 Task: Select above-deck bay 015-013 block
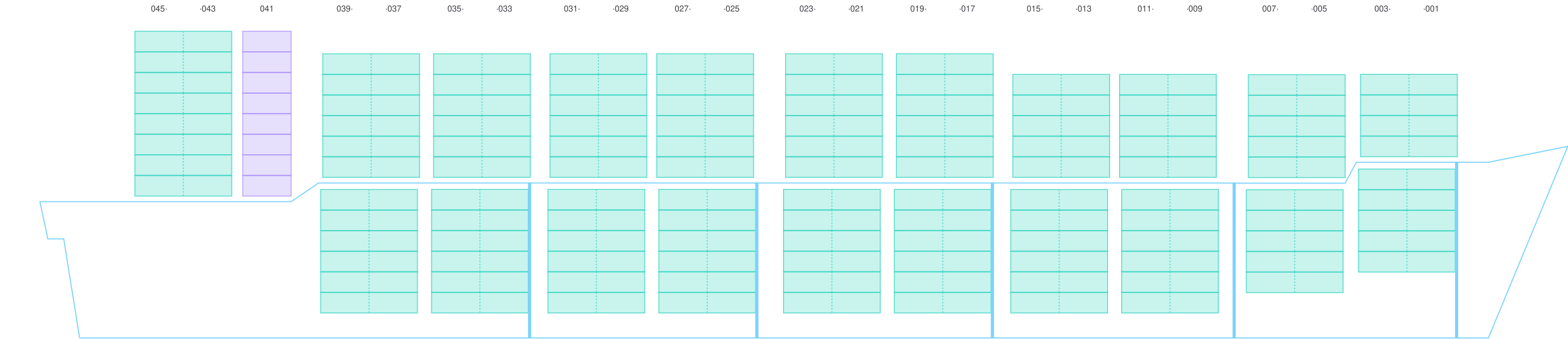[1061, 126]
